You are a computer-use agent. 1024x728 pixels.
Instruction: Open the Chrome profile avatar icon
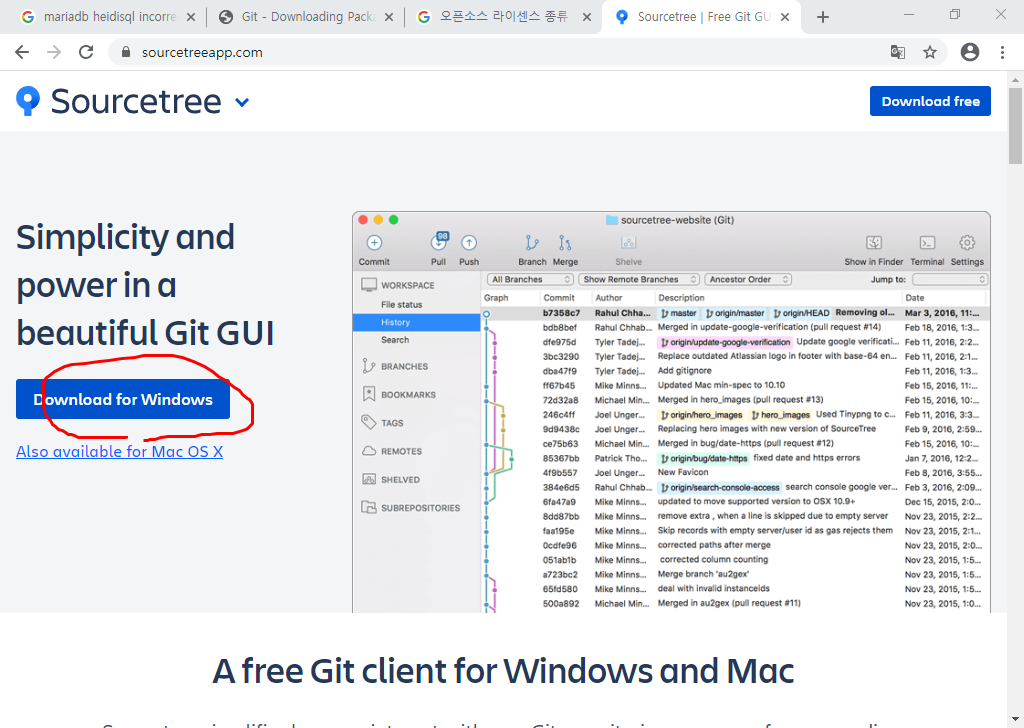(970, 52)
